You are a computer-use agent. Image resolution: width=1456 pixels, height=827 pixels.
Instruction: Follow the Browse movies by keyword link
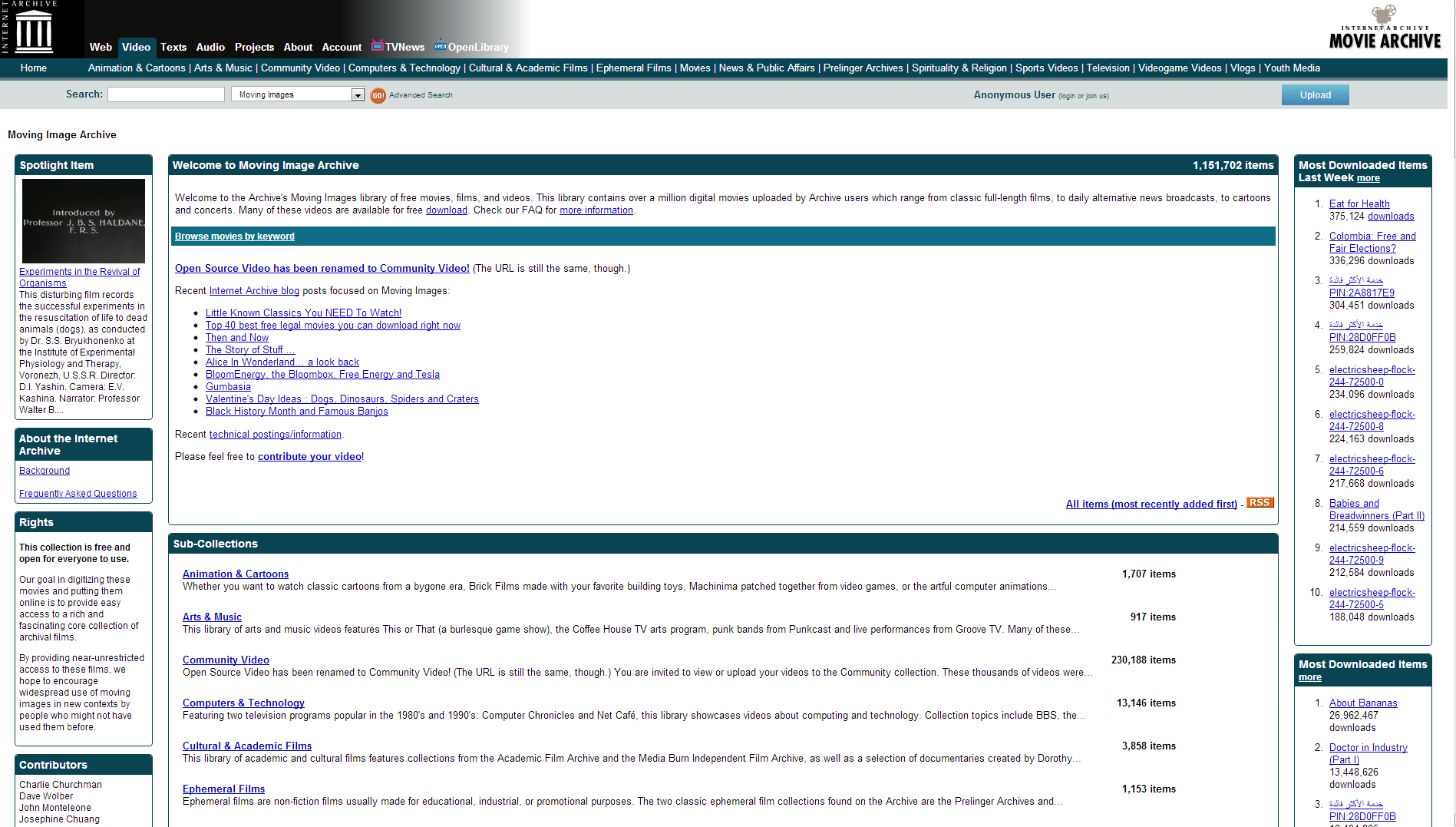pyautogui.click(x=235, y=237)
